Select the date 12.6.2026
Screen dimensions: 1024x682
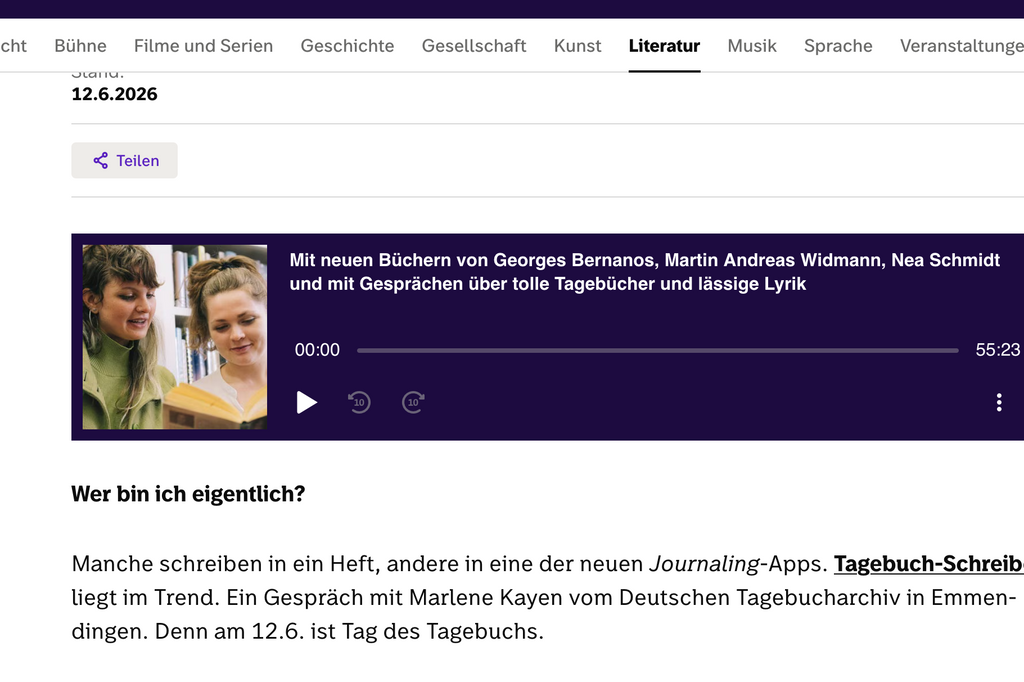(114, 94)
